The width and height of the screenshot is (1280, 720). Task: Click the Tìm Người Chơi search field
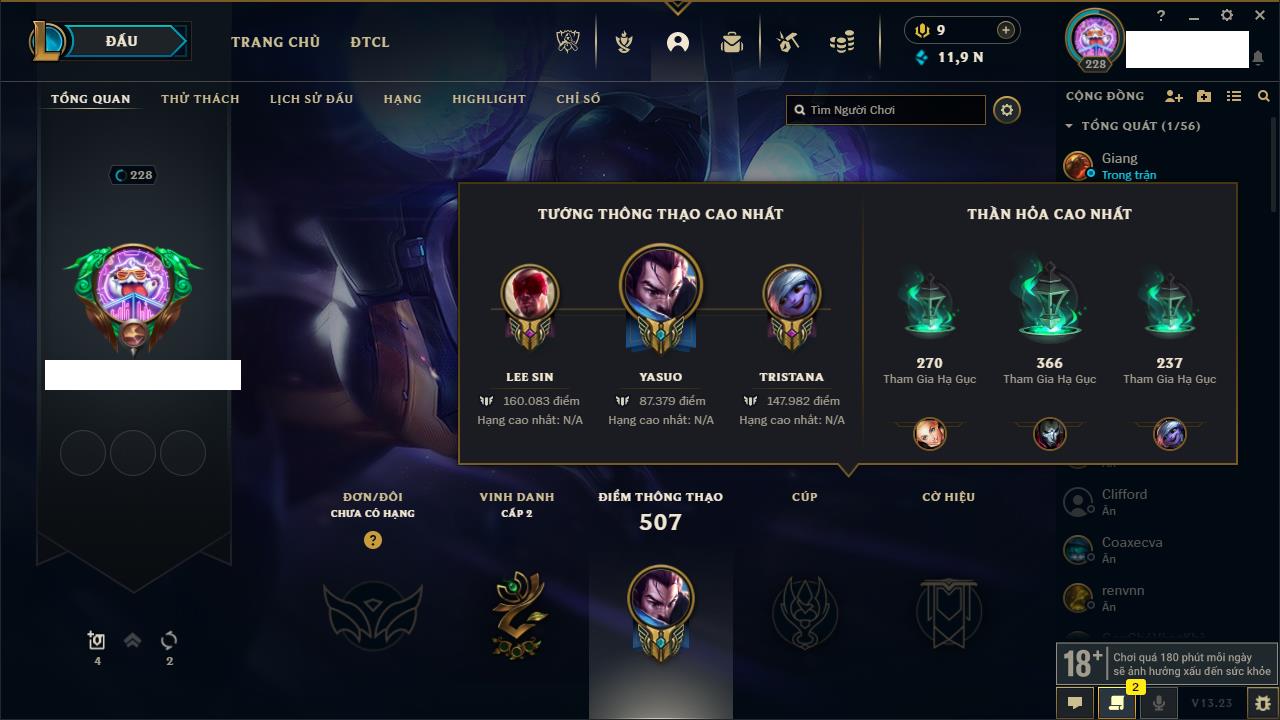coord(886,110)
